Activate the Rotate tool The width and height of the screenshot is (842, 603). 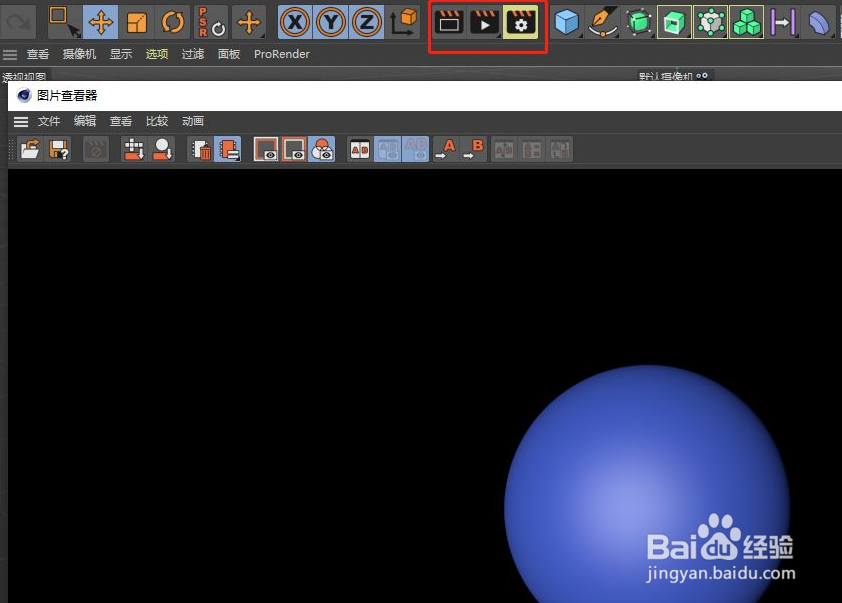(x=172, y=22)
